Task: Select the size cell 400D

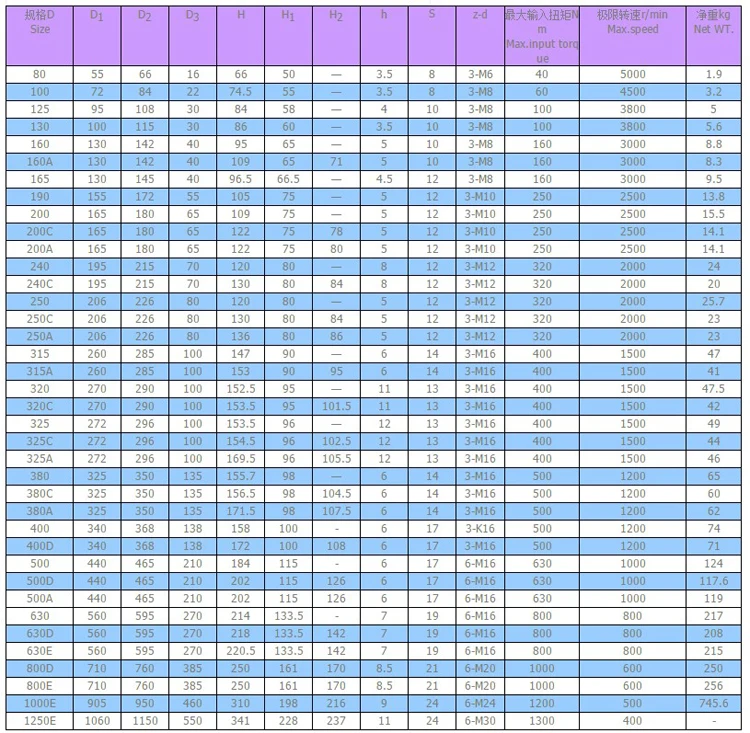Action: [x=40, y=546]
